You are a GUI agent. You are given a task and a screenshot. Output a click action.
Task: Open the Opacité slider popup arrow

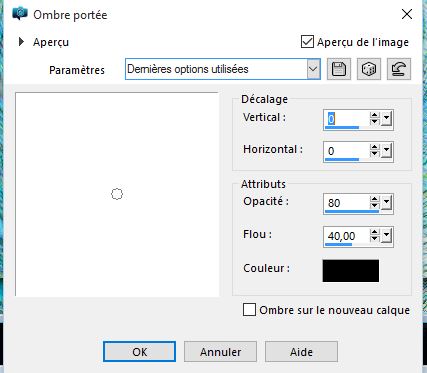tap(386, 203)
